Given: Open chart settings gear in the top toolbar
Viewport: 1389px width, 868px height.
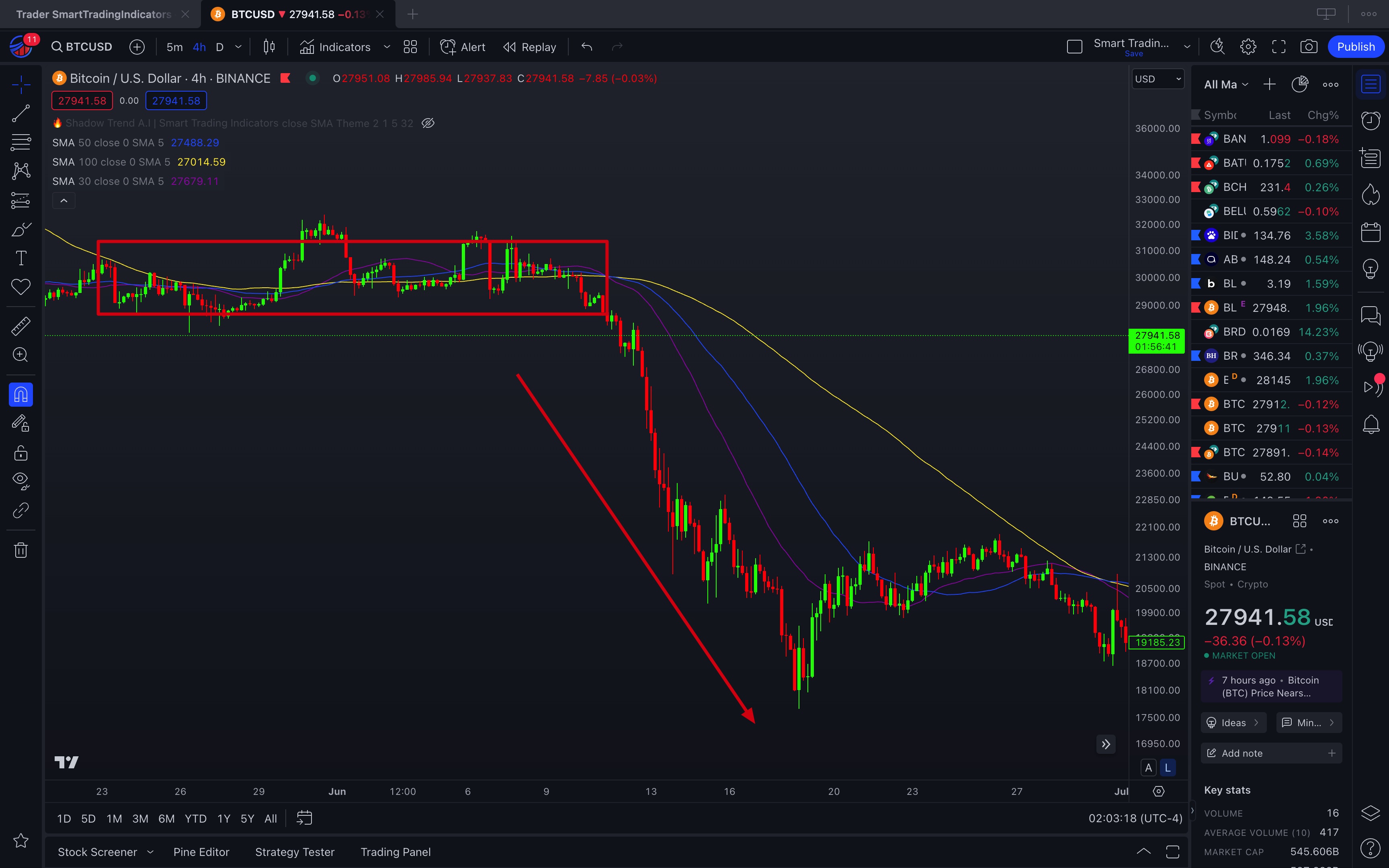Looking at the screenshot, I should tap(1248, 47).
